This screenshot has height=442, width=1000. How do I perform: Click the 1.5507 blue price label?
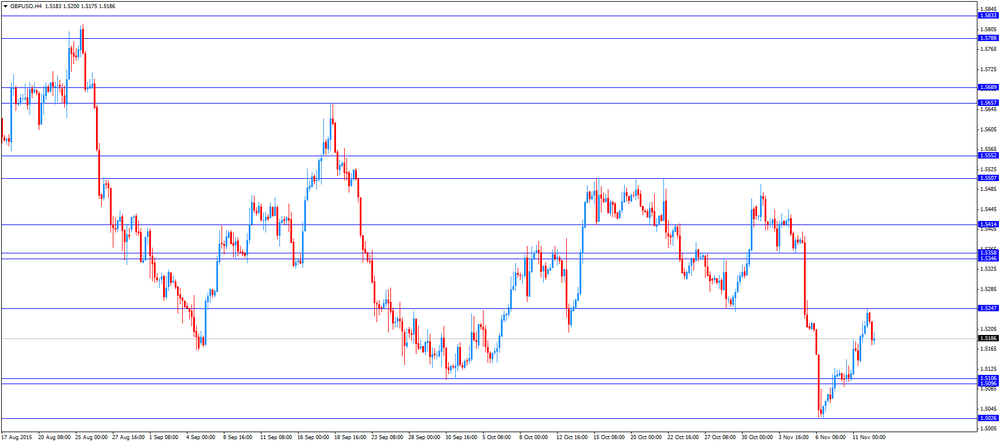pos(988,179)
